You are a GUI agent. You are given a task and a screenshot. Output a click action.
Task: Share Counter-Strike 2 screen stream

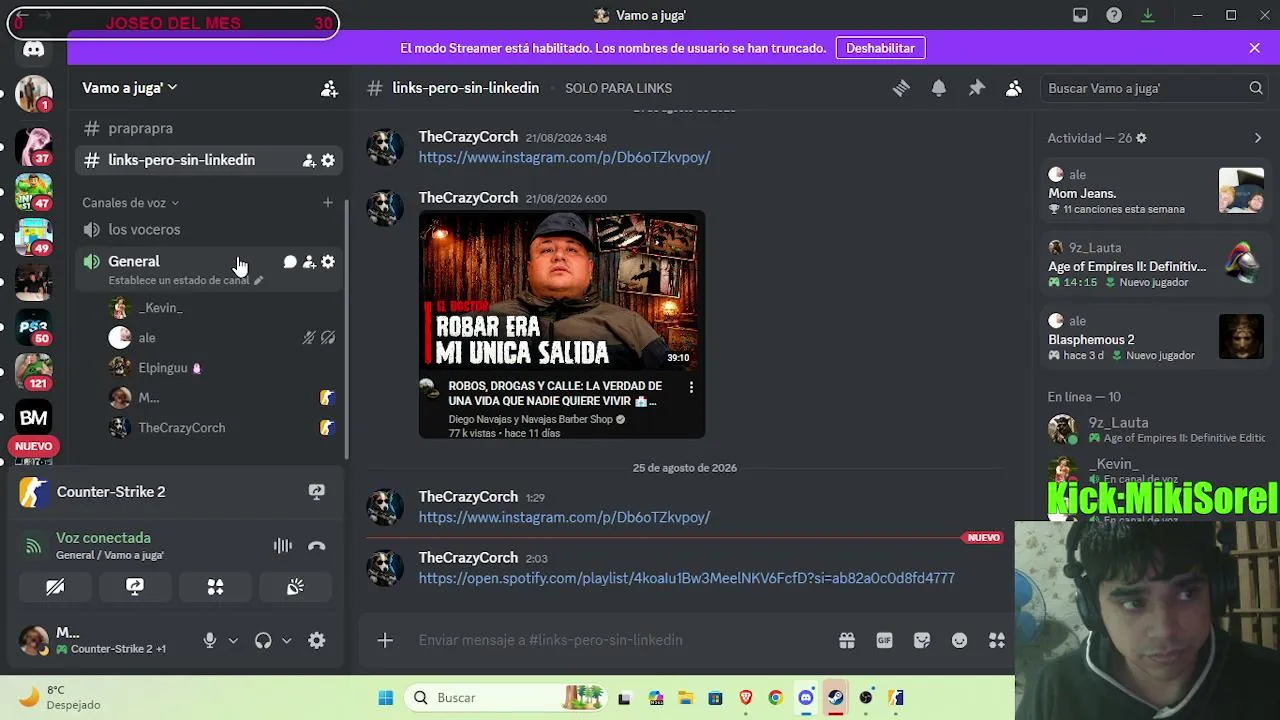[317, 492]
